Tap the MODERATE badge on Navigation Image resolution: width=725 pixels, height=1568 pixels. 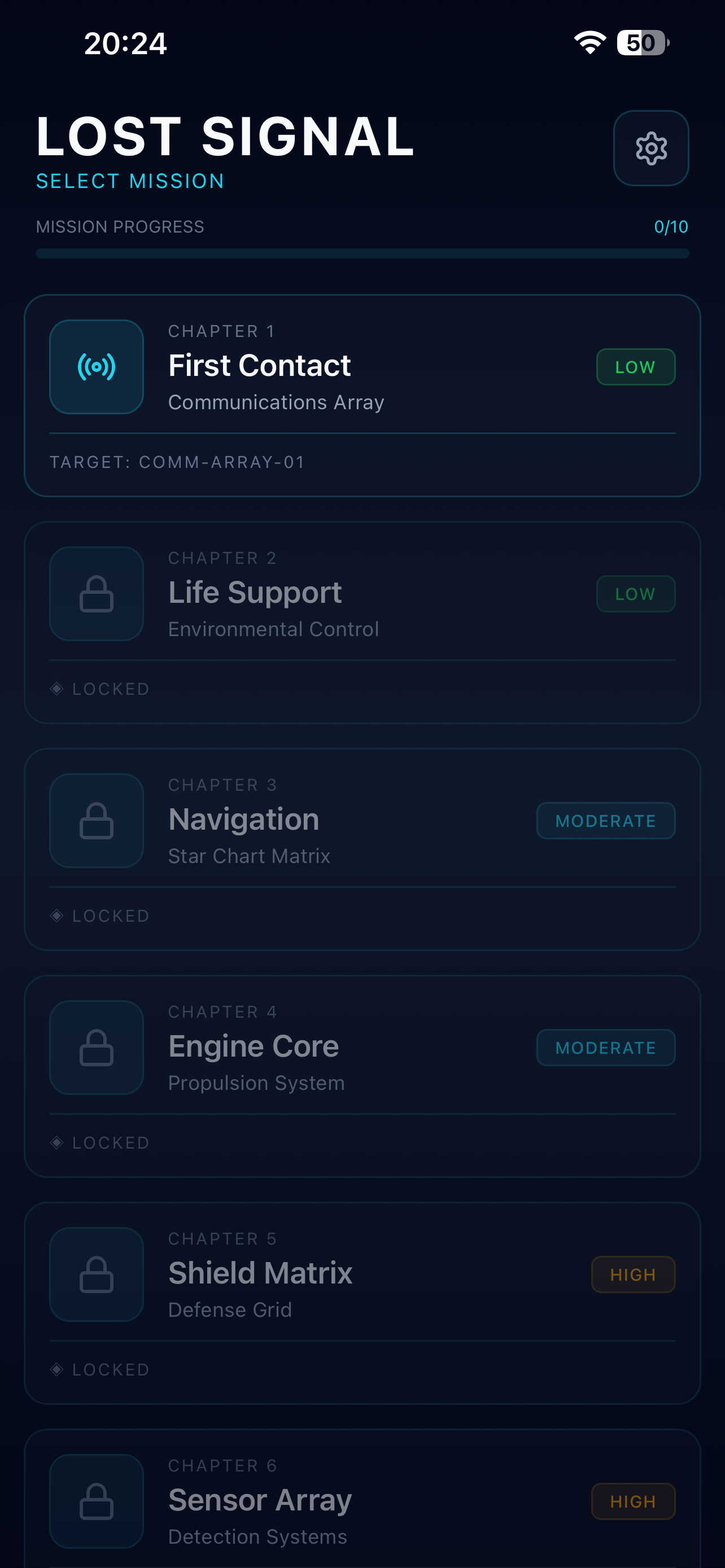pyautogui.click(x=606, y=821)
